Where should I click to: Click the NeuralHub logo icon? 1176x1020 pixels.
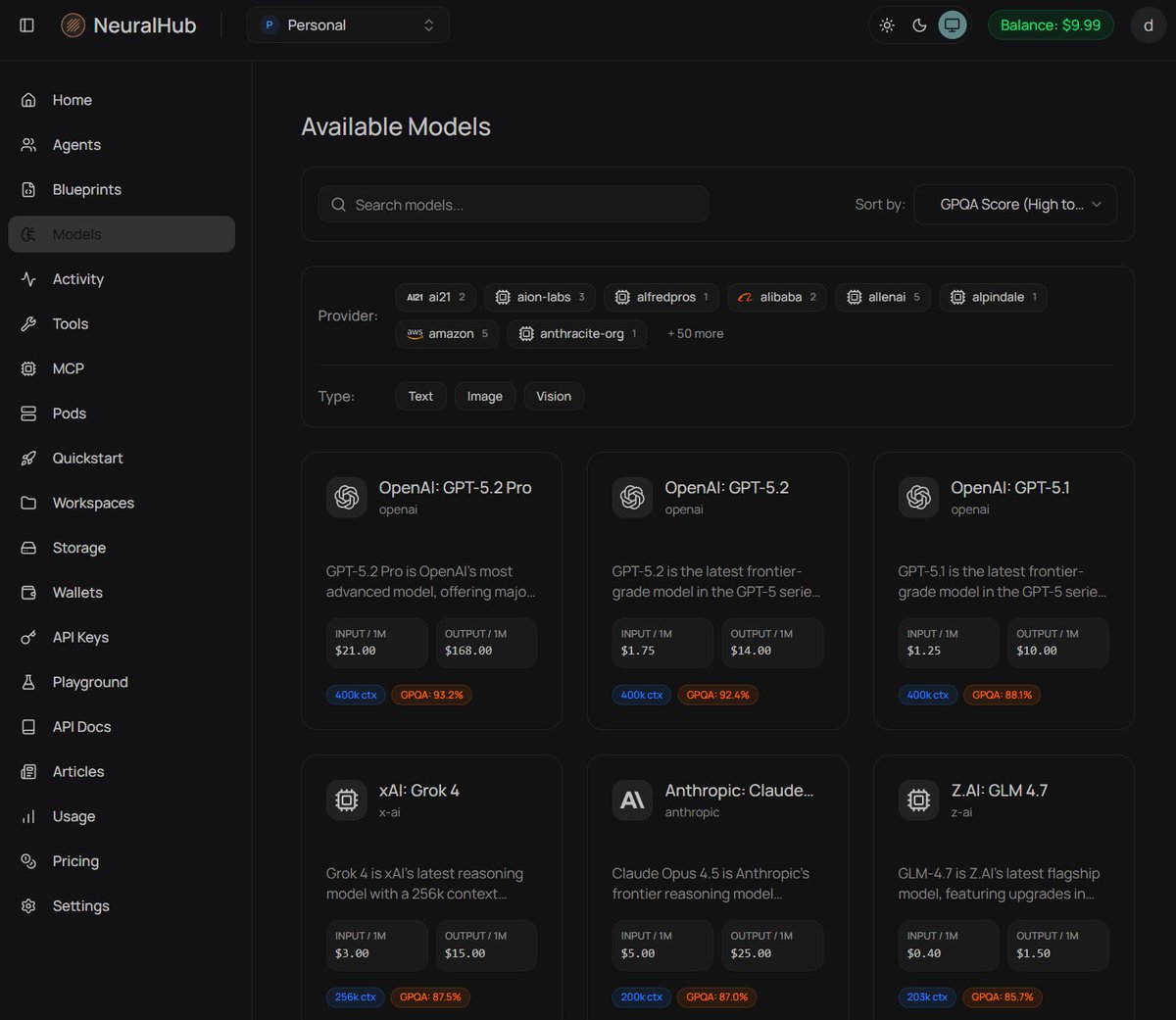coord(73,25)
